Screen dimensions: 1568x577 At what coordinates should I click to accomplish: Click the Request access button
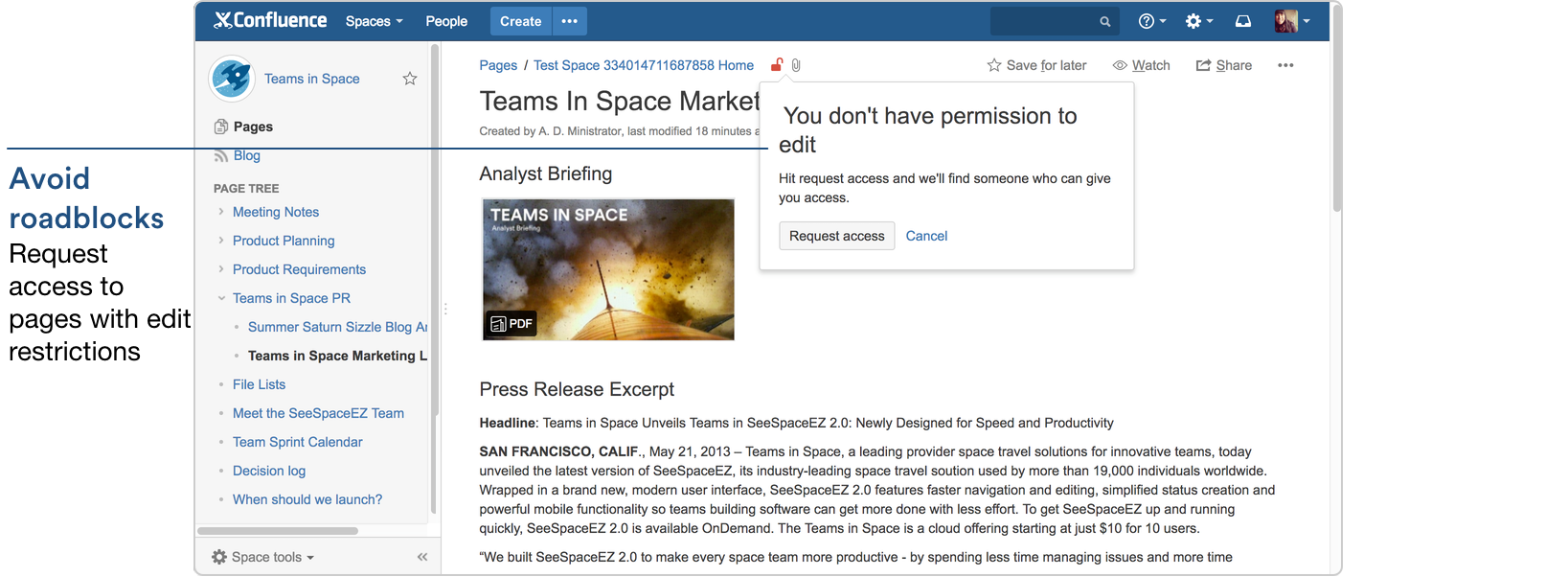click(x=837, y=236)
